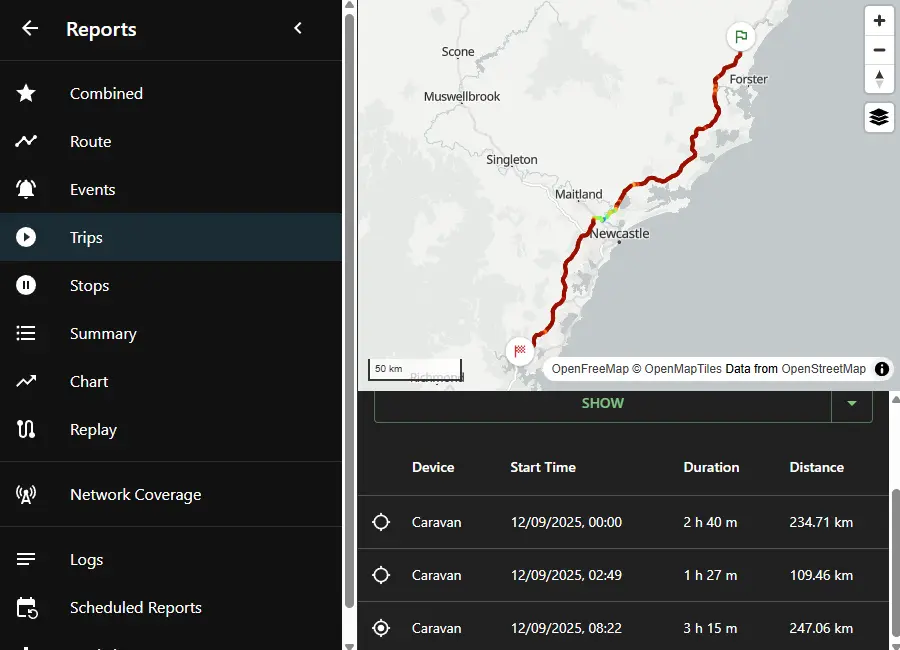Click the Stops pause icon
The width and height of the screenshot is (900, 650).
pos(26,286)
